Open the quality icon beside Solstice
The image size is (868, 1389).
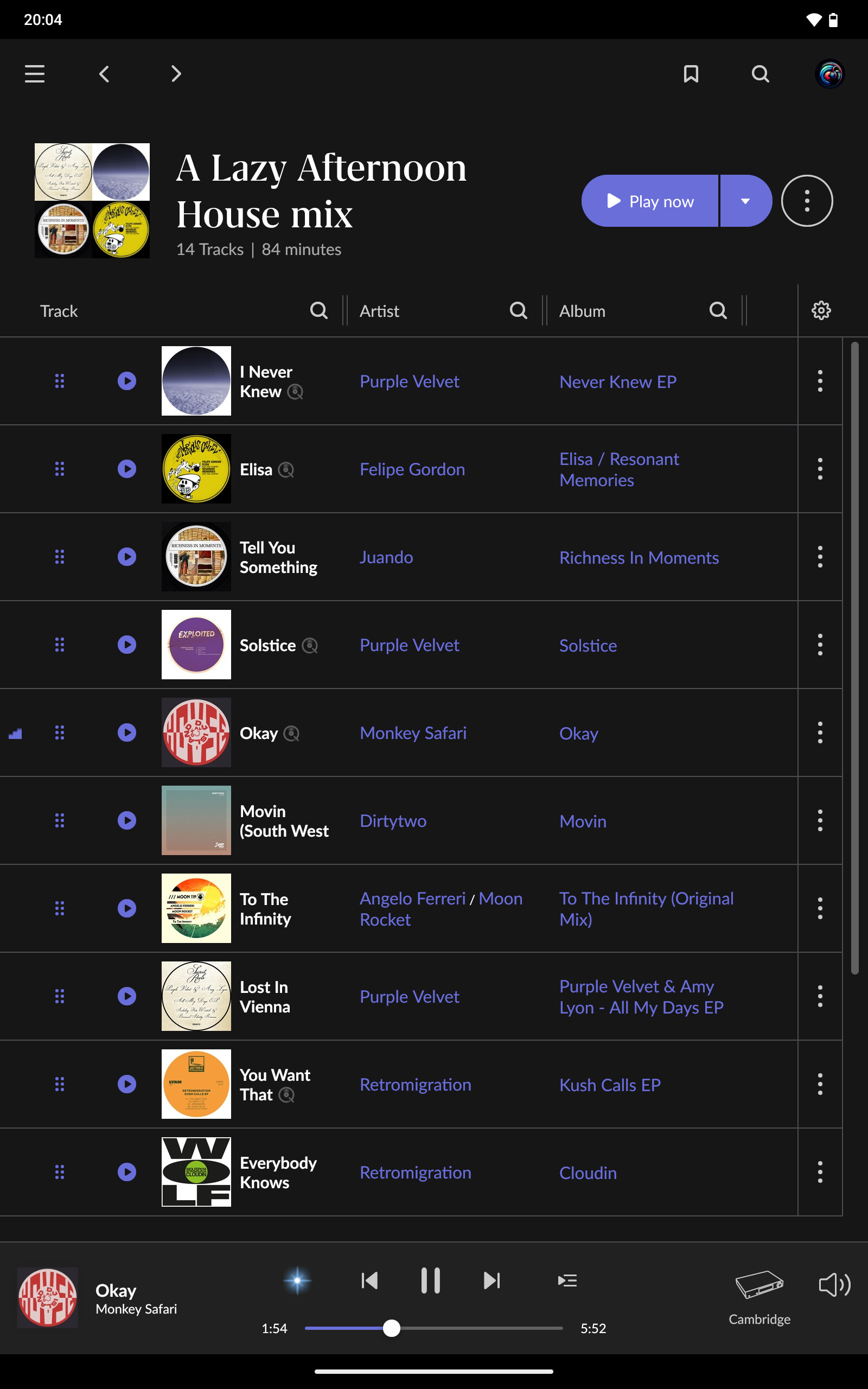point(310,646)
